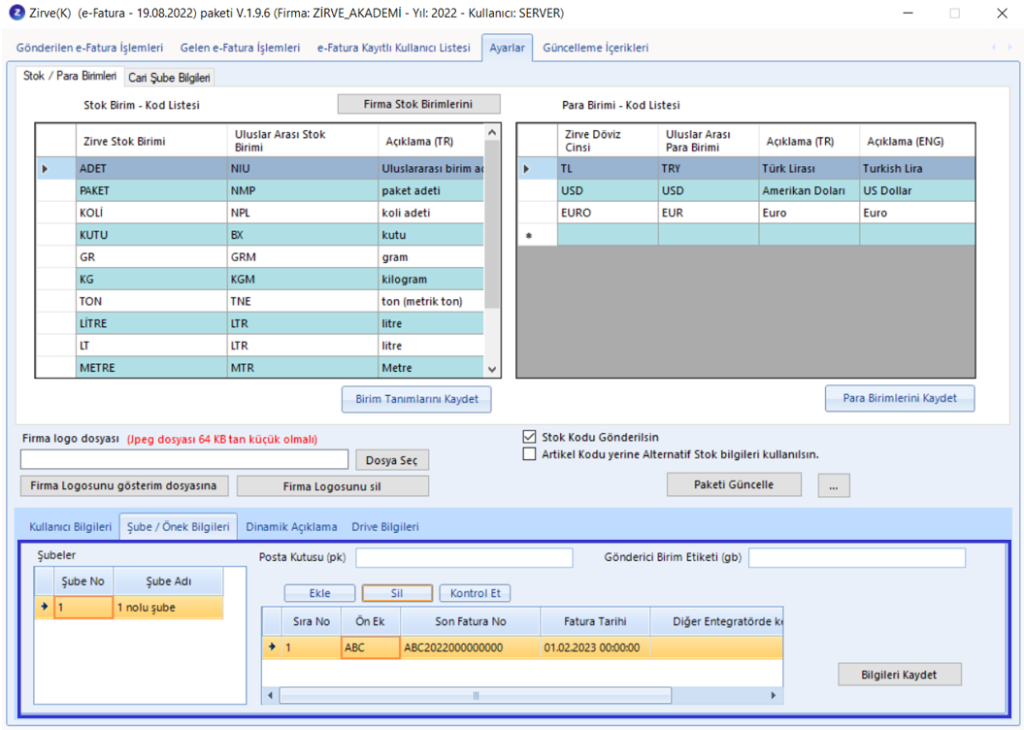
Task: Click the Turkish Lira English description cell
Action: tap(918, 168)
